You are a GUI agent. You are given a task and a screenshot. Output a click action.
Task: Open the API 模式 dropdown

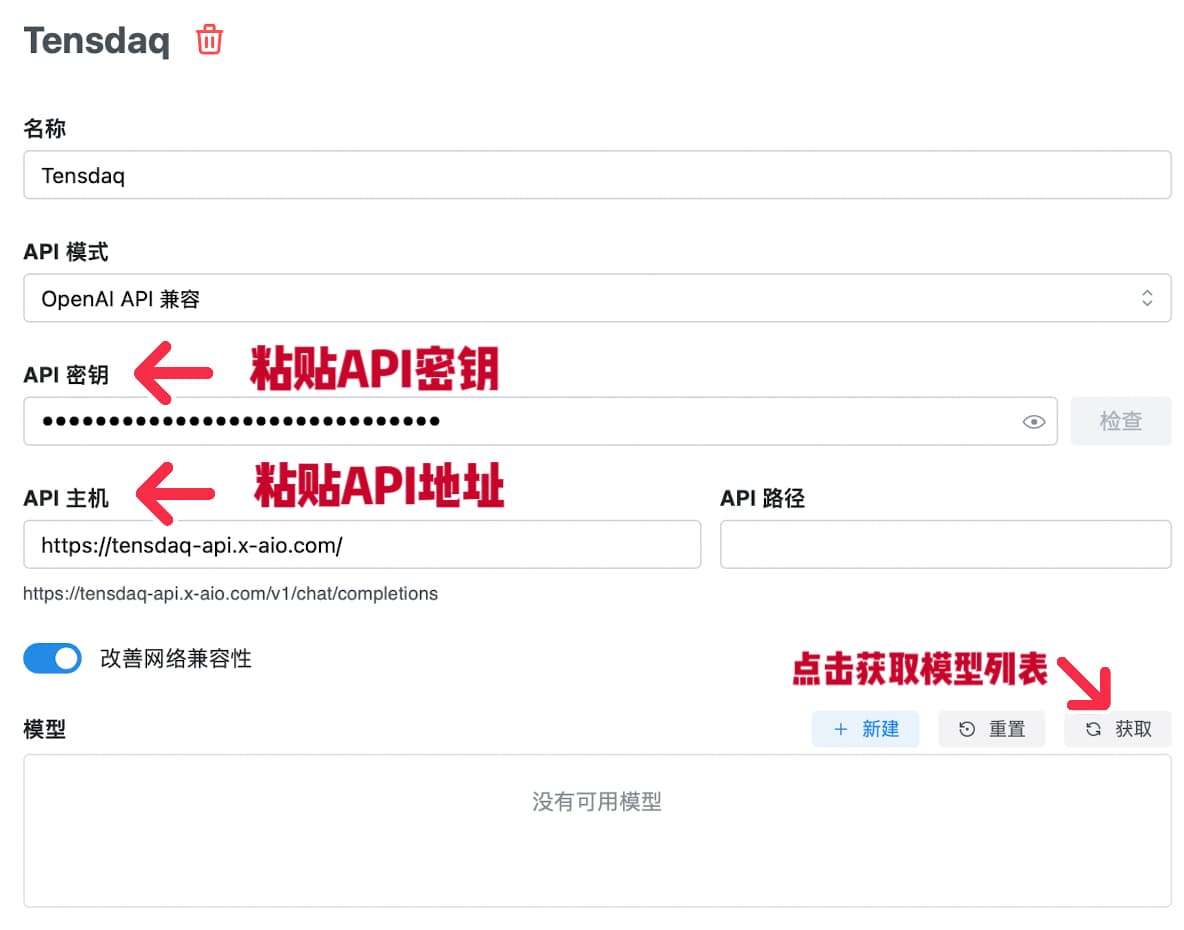[x=596, y=298]
